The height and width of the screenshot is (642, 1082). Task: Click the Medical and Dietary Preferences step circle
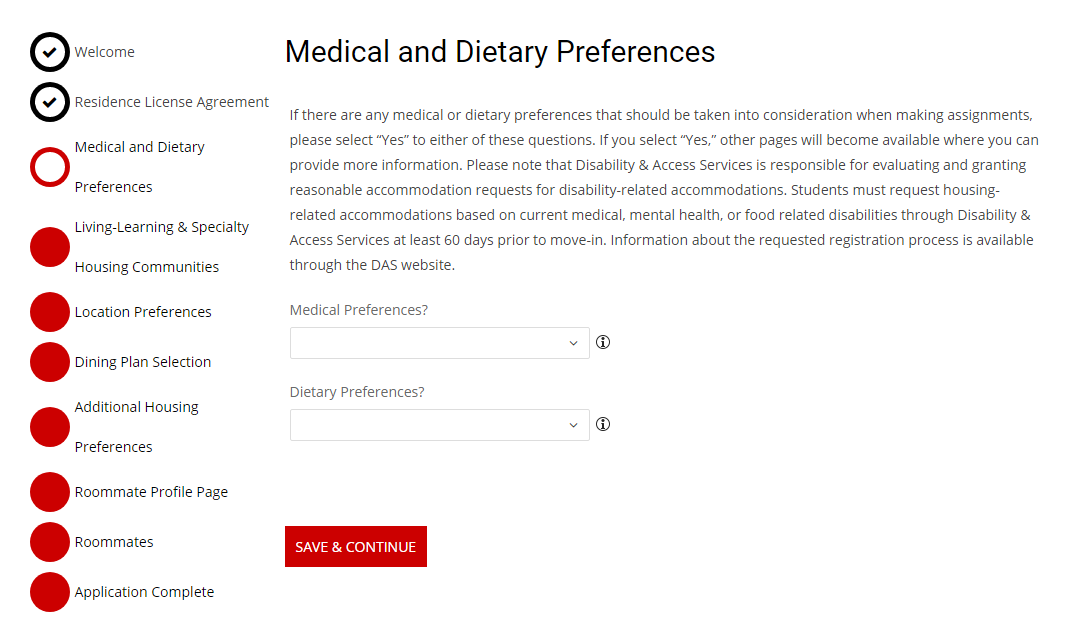(x=50, y=167)
